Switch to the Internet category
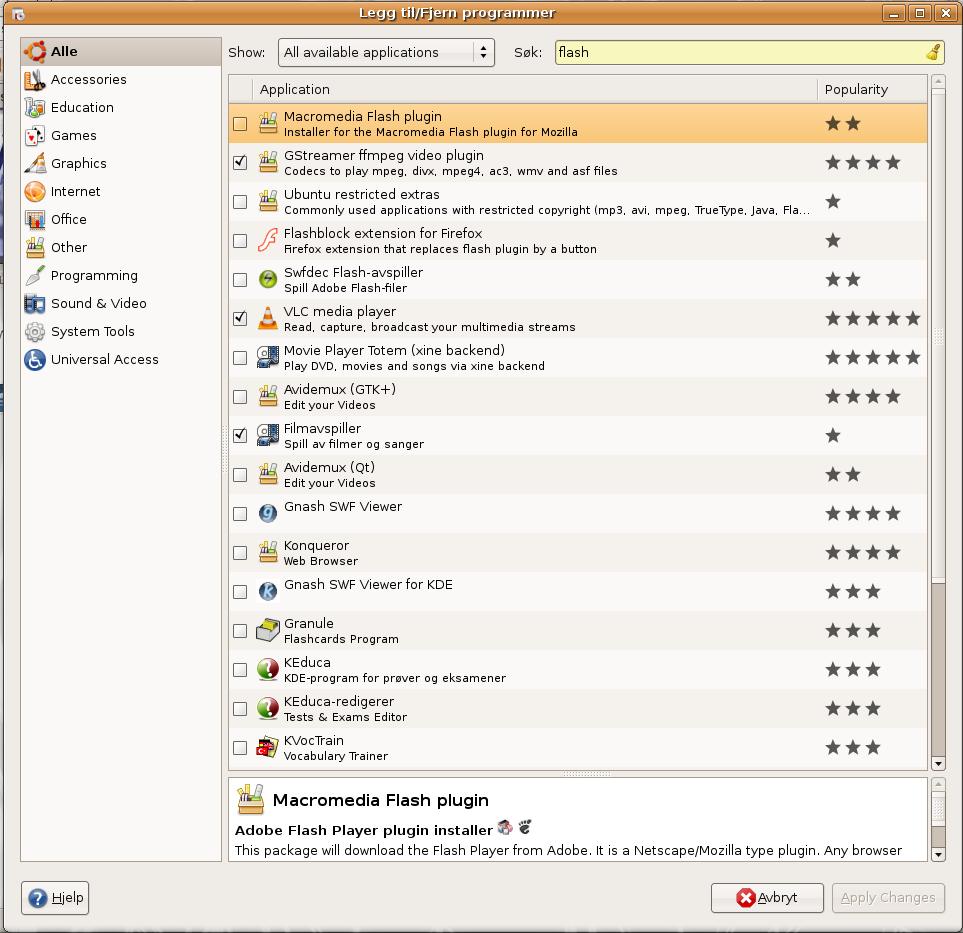This screenshot has height=933, width=963. point(120,192)
